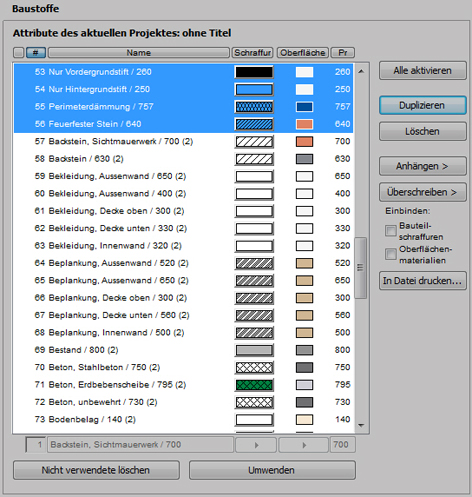This screenshot has width=472, height=497.
Task: Click hatch icon for Beton, Stahlbeton / 750
Action: click(x=254, y=367)
